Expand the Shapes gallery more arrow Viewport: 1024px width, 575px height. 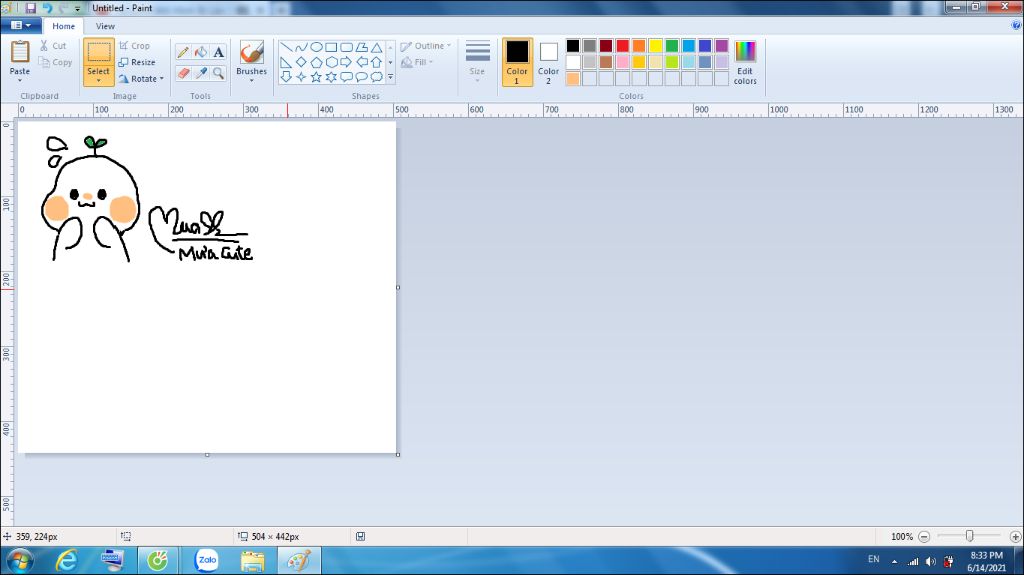tap(391, 77)
